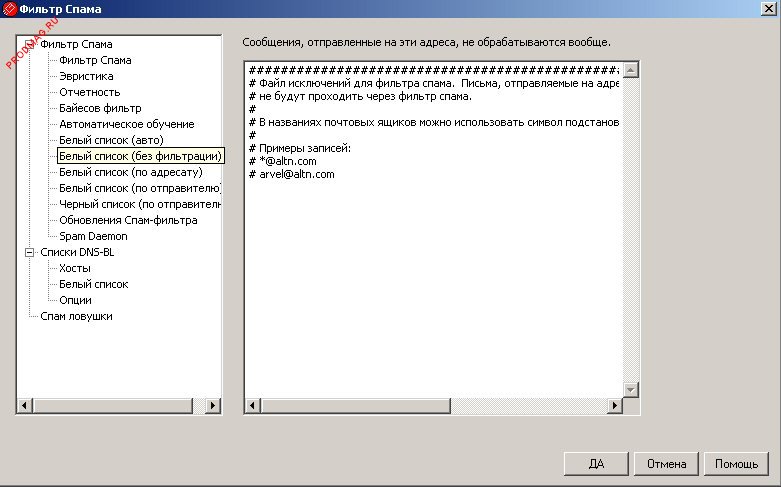Select Обновления Спам-фильтра item
The height and width of the screenshot is (487, 781).
(128, 220)
